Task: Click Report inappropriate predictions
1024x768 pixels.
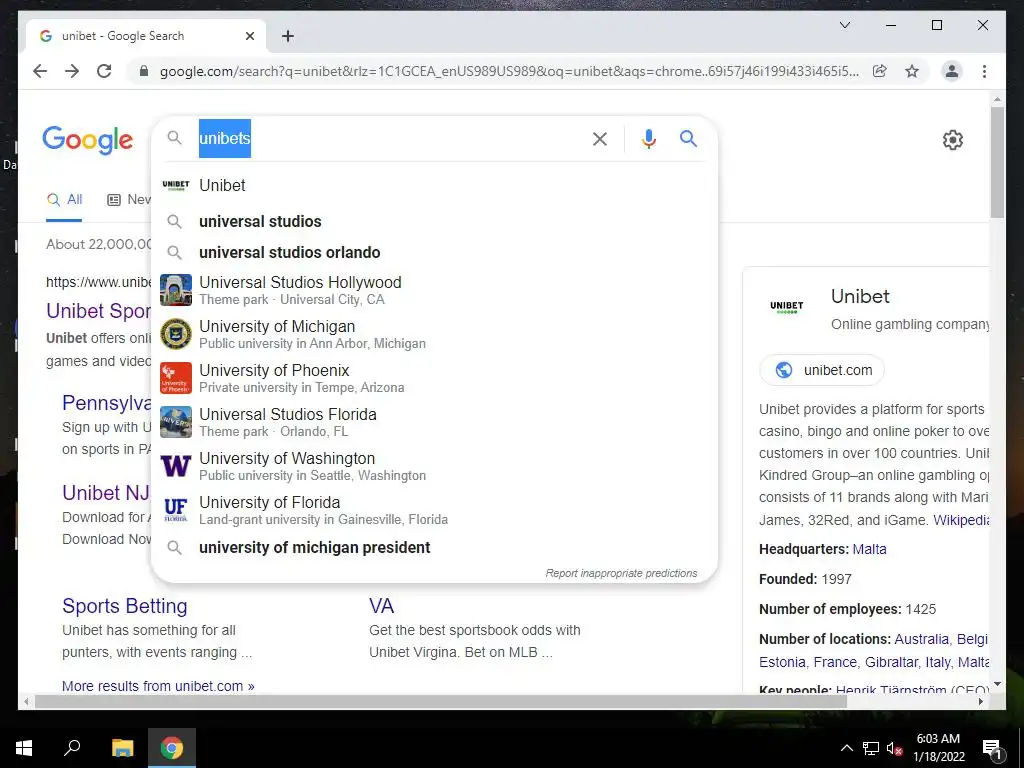Action: tap(621, 573)
